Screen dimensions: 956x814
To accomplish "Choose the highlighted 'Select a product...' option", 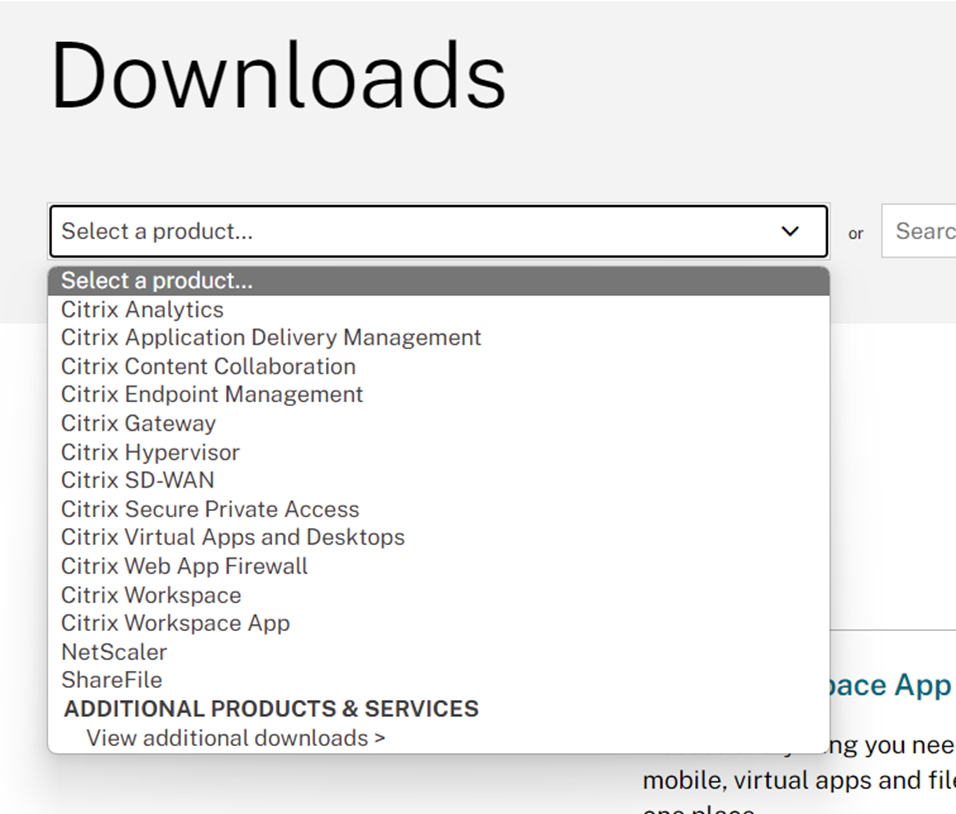I will [438, 281].
